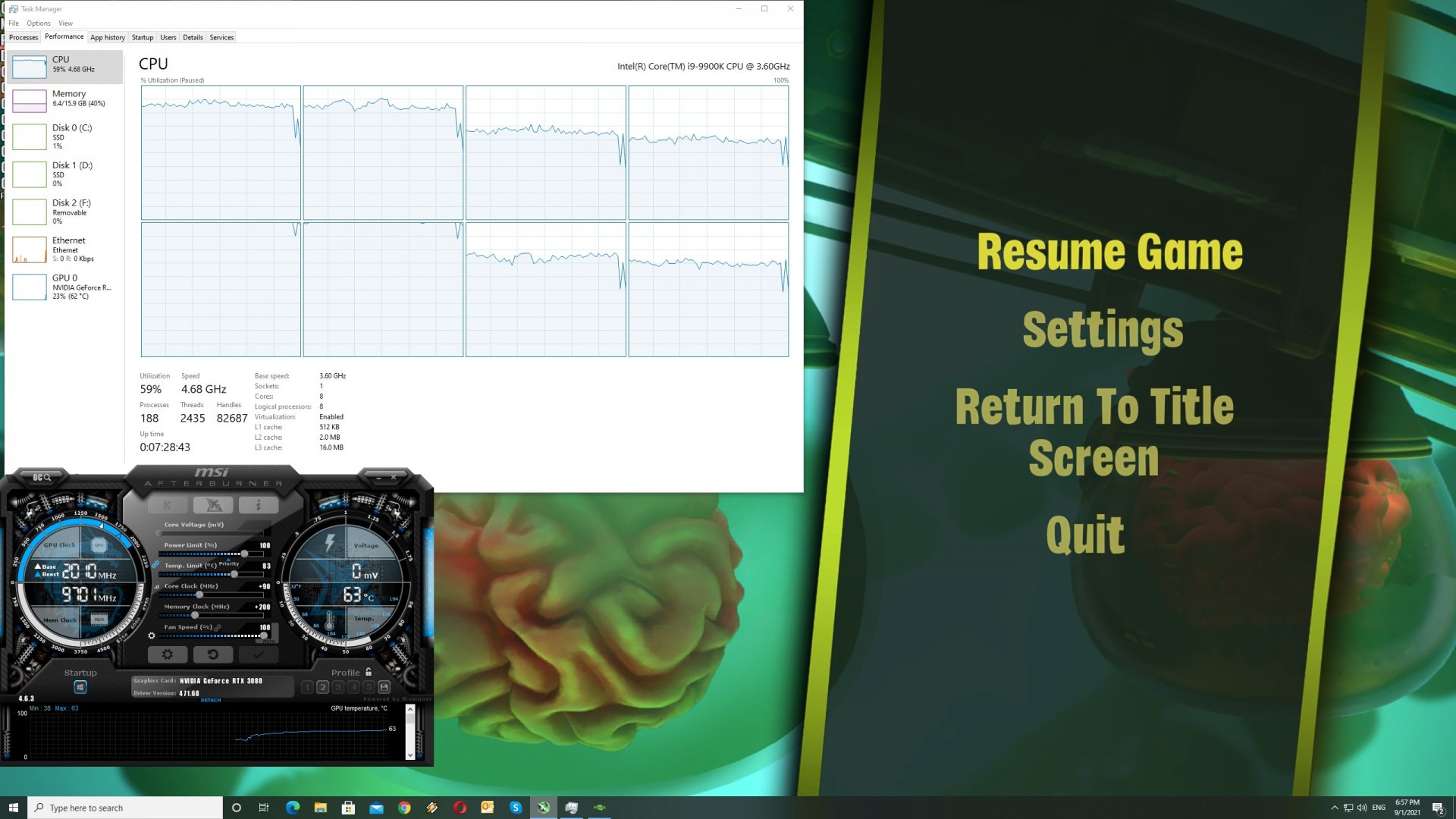1456x819 pixels.
Task: Click the apply checkmark button
Action: click(x=259, y=654)
